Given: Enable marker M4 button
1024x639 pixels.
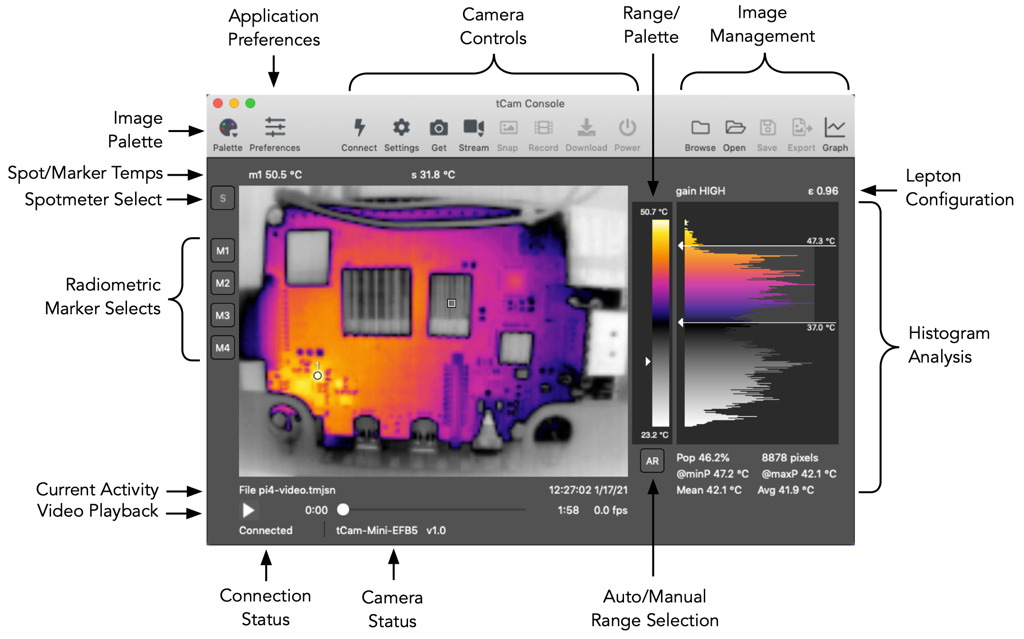Looking at the screenshot, I should point(223,348).
